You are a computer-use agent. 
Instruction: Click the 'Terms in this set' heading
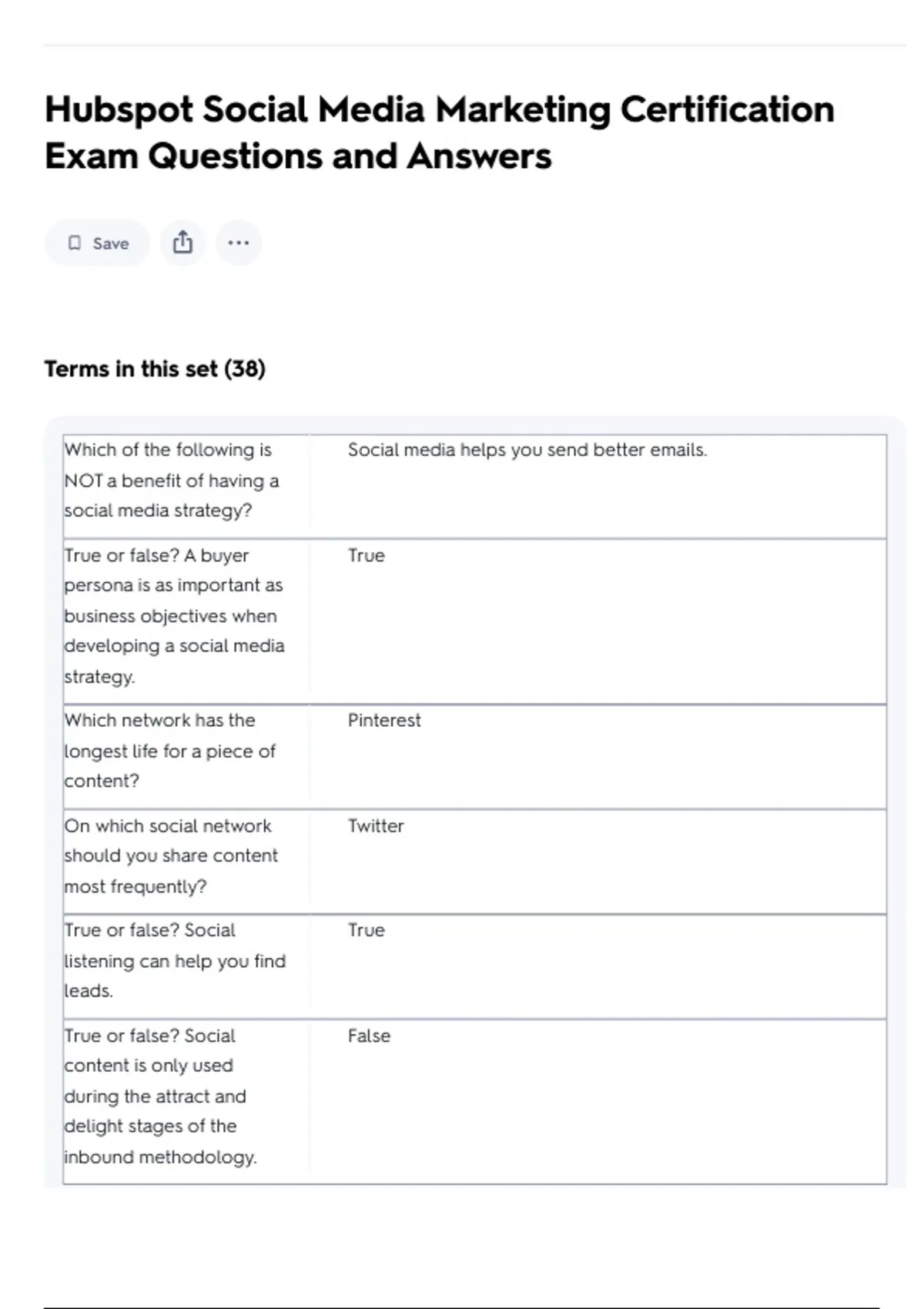tap(131, 369)
